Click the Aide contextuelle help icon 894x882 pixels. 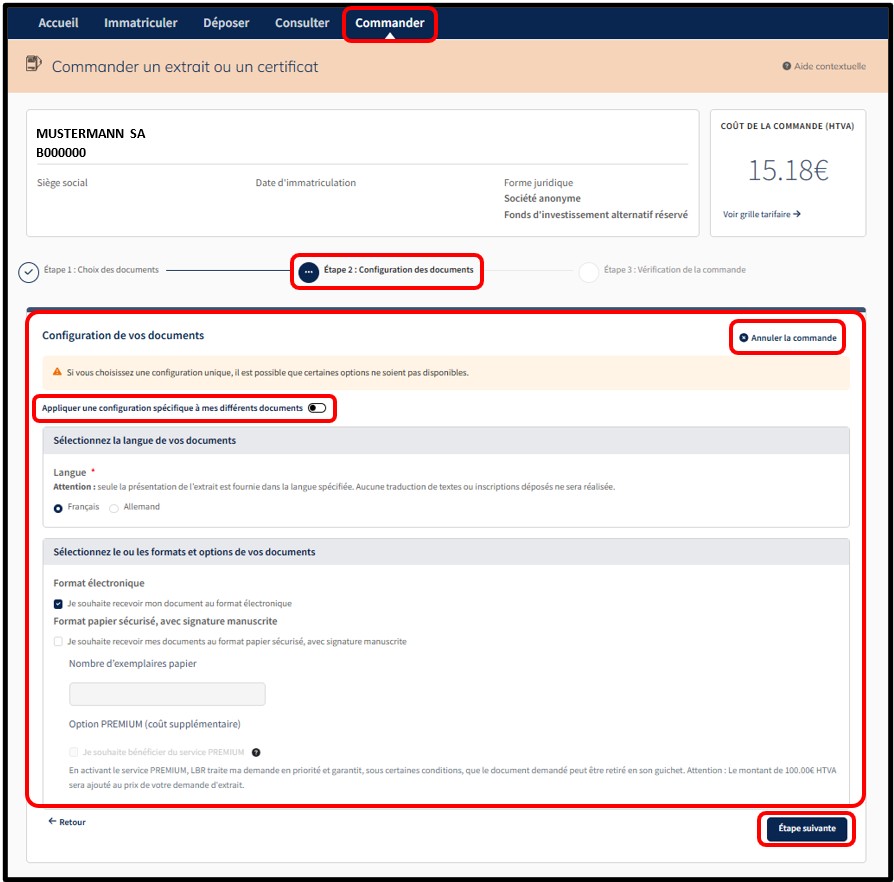[787, 66]
